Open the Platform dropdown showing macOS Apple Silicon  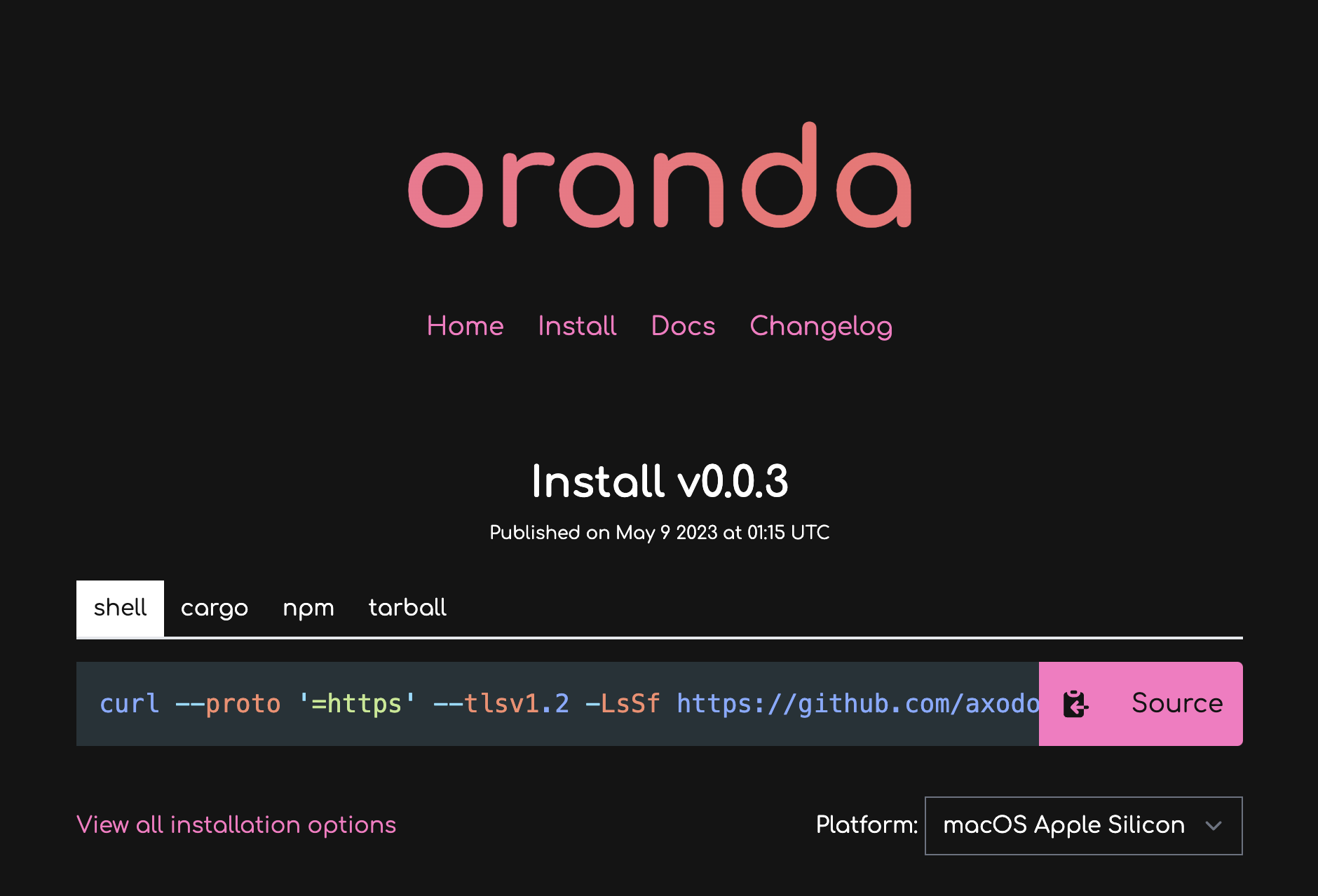(1083, 826)
